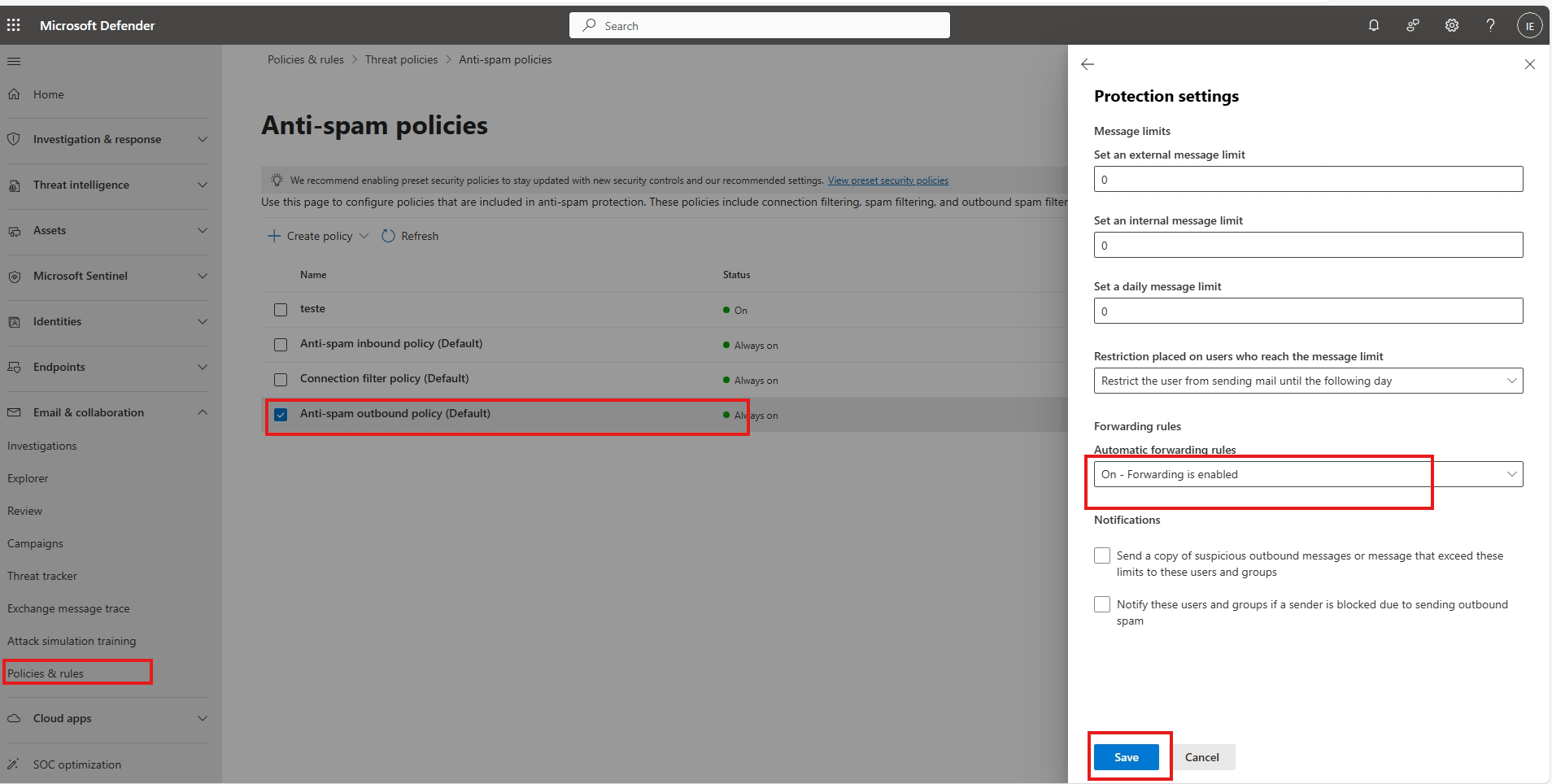The image size is (1552, 784).
Task: Refresh the anti-spam policies list
Action: click(x=410, y=236)
